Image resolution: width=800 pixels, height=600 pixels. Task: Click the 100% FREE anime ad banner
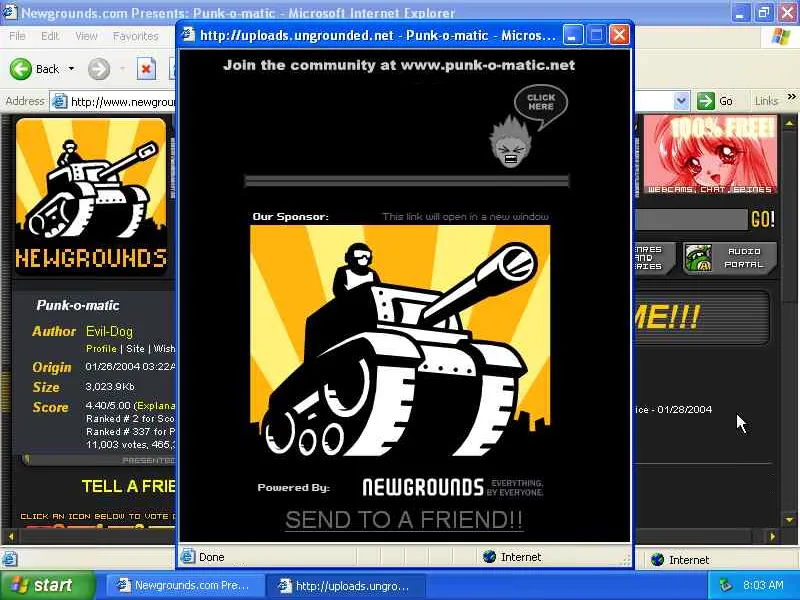[x=710, y=155]
